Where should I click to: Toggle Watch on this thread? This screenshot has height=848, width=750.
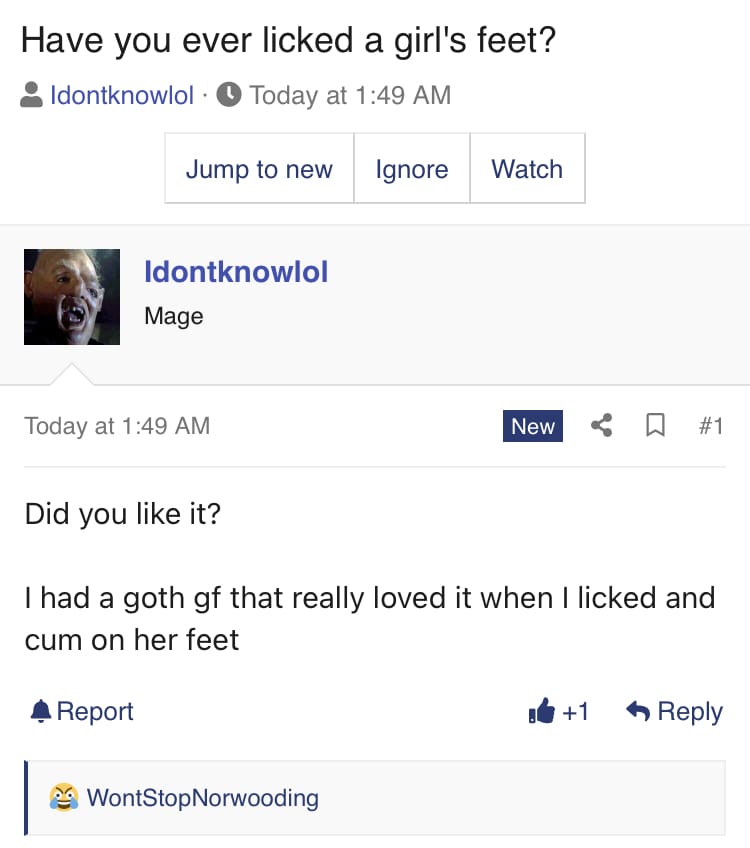tap(527, 168)
